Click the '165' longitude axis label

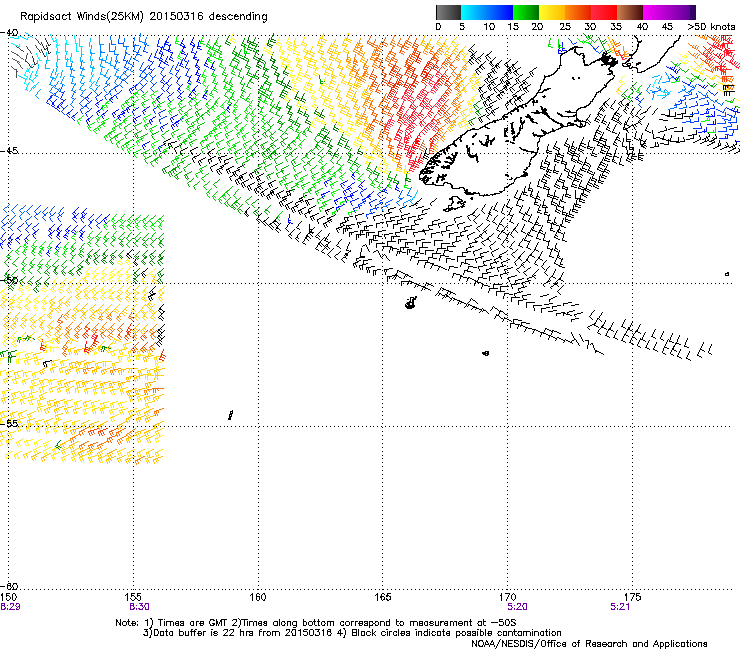[x=383, y=597]
